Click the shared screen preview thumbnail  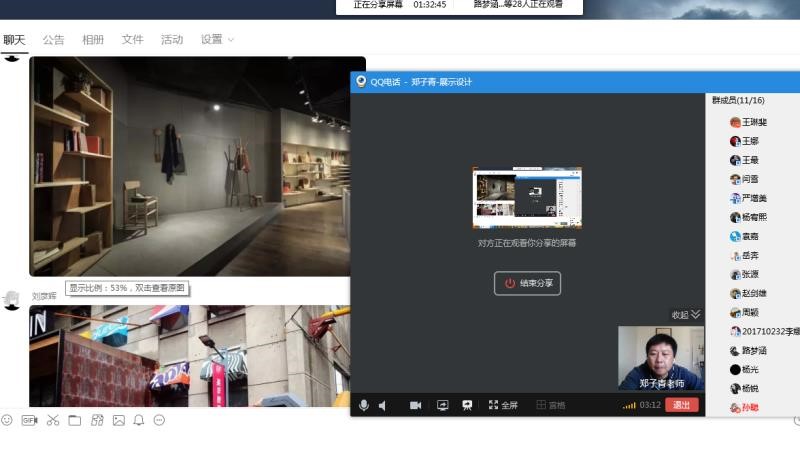[x=527, y=199]
